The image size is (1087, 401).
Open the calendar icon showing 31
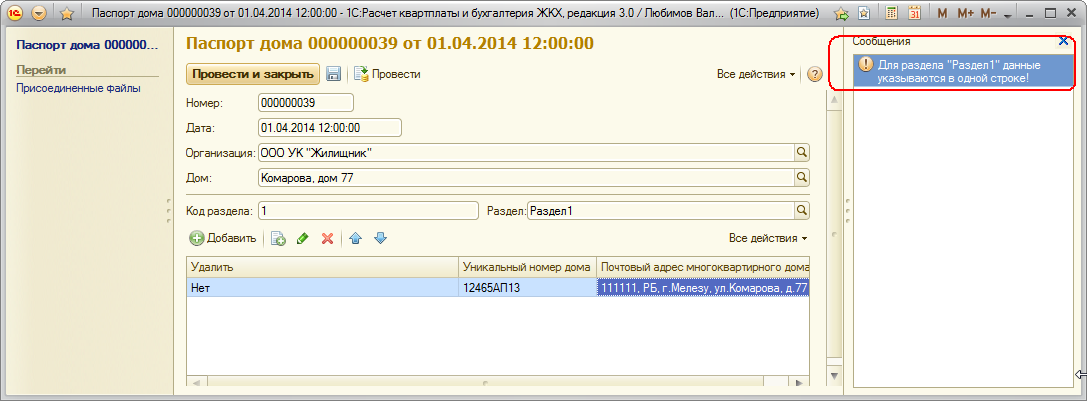click(914, 13)
